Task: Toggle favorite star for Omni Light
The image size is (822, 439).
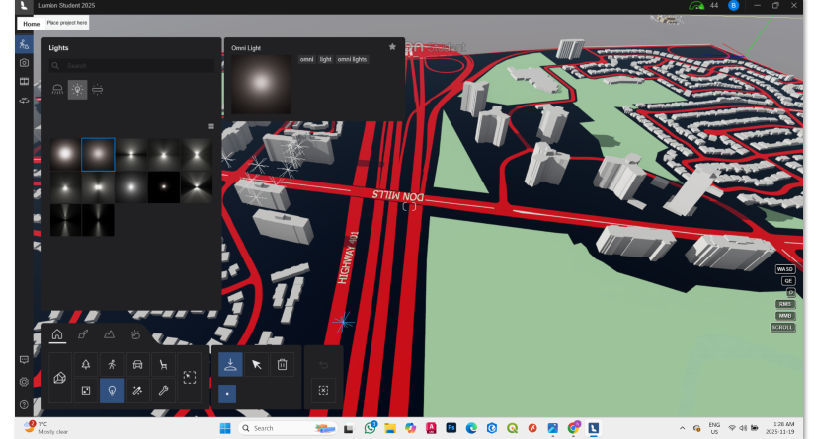Action: 392,46
